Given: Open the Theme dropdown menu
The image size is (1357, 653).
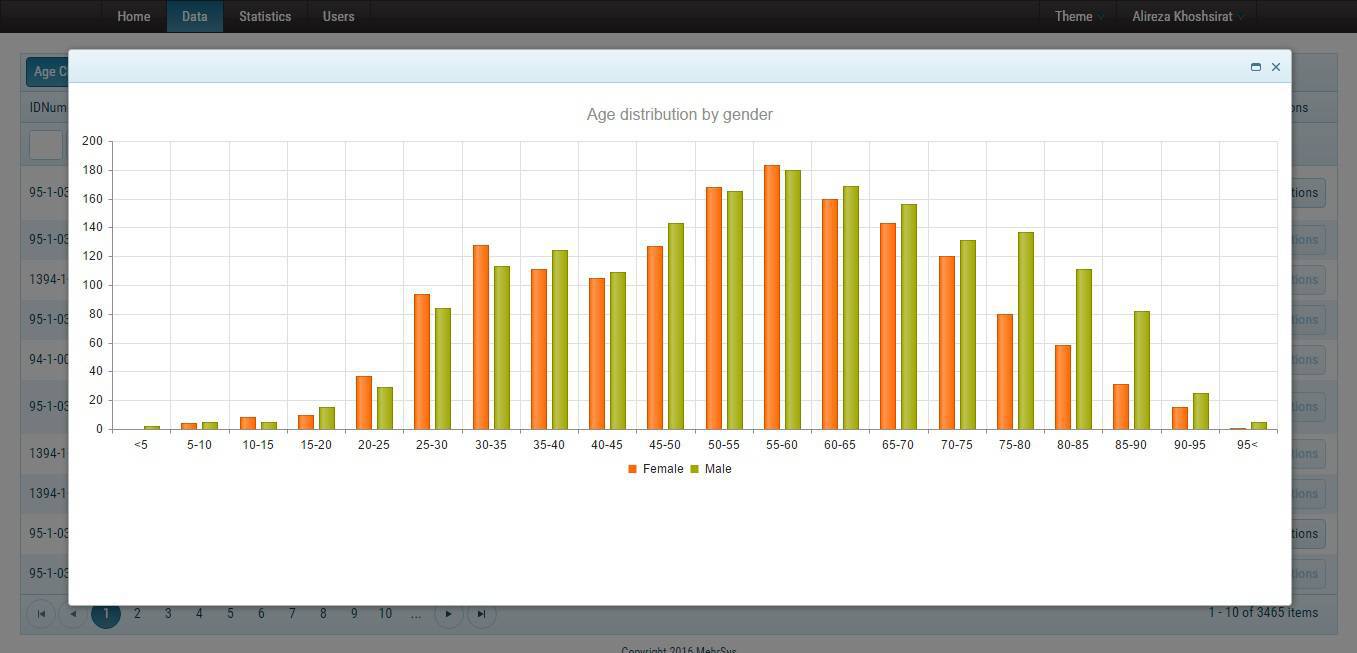Looking at the screenshot, I should 1078,16.
